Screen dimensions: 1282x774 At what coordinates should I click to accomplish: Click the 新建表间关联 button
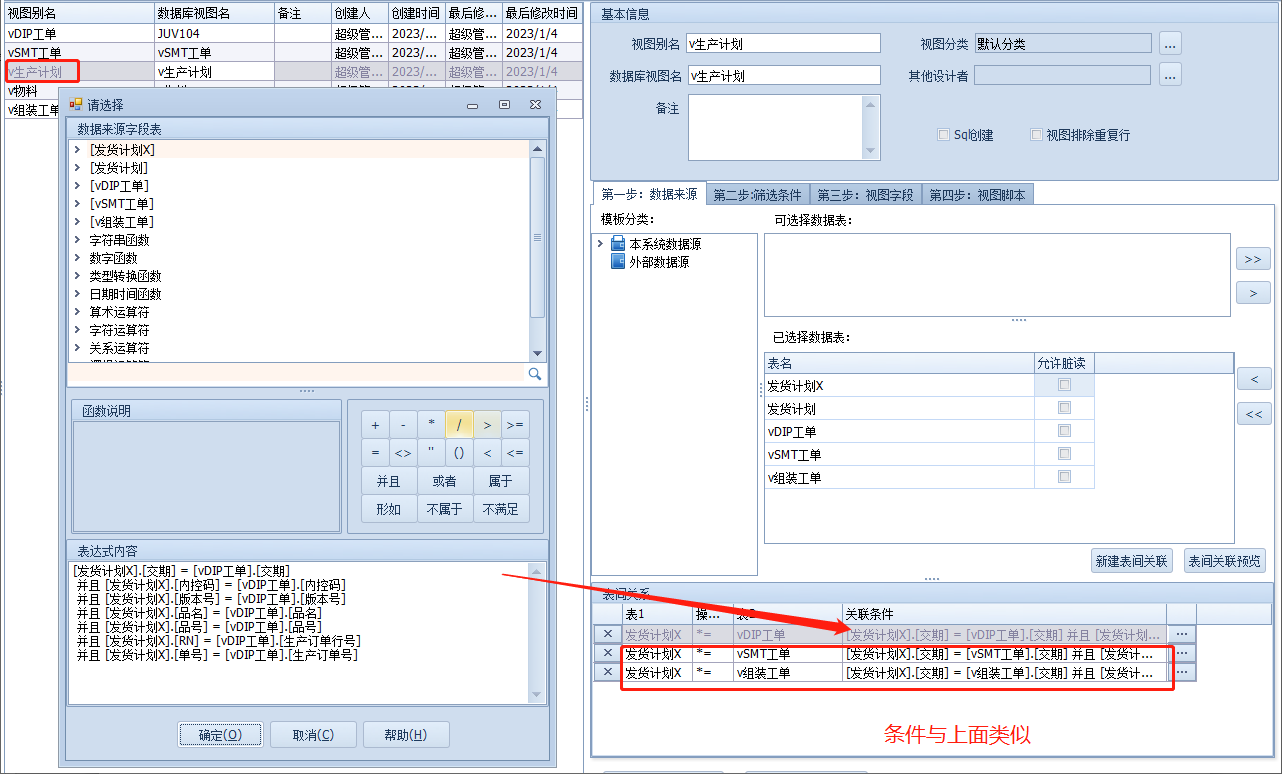[1132, 561]
